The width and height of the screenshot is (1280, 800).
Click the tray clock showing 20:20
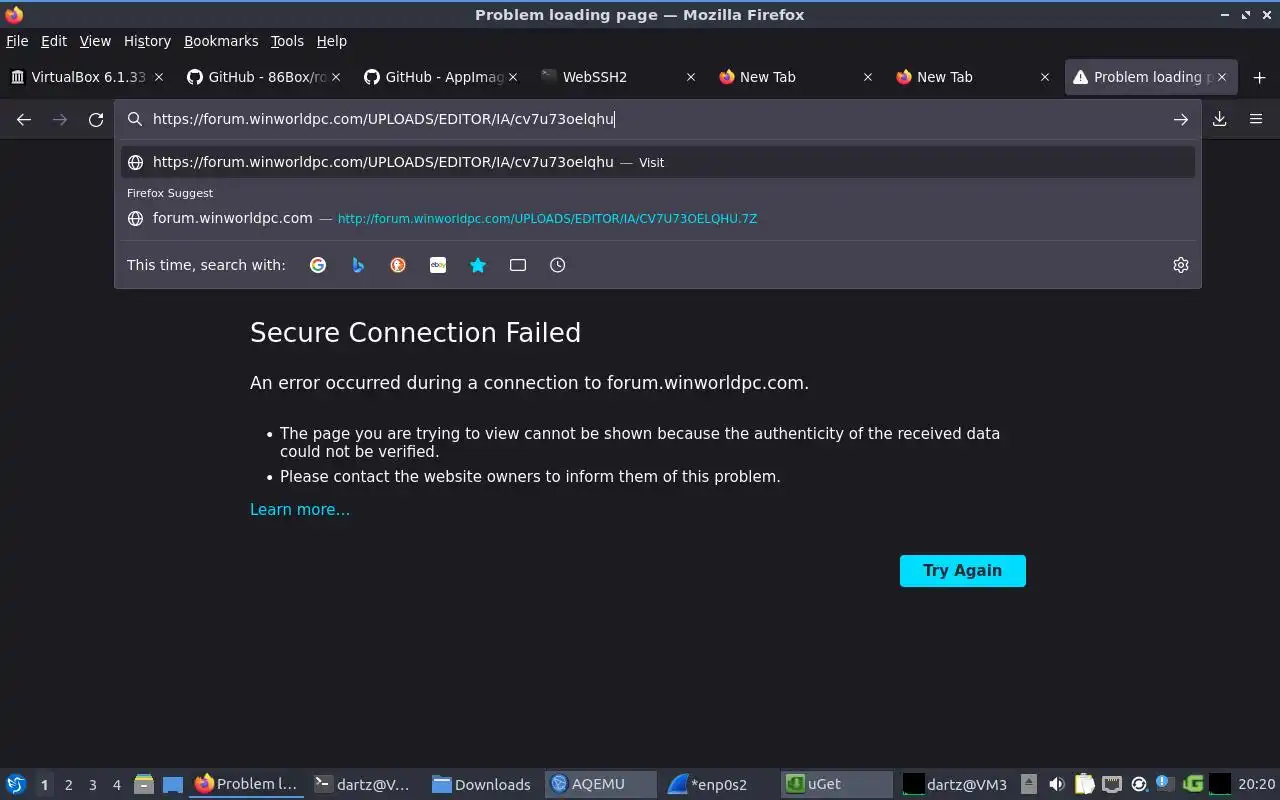click(1256, 785)
